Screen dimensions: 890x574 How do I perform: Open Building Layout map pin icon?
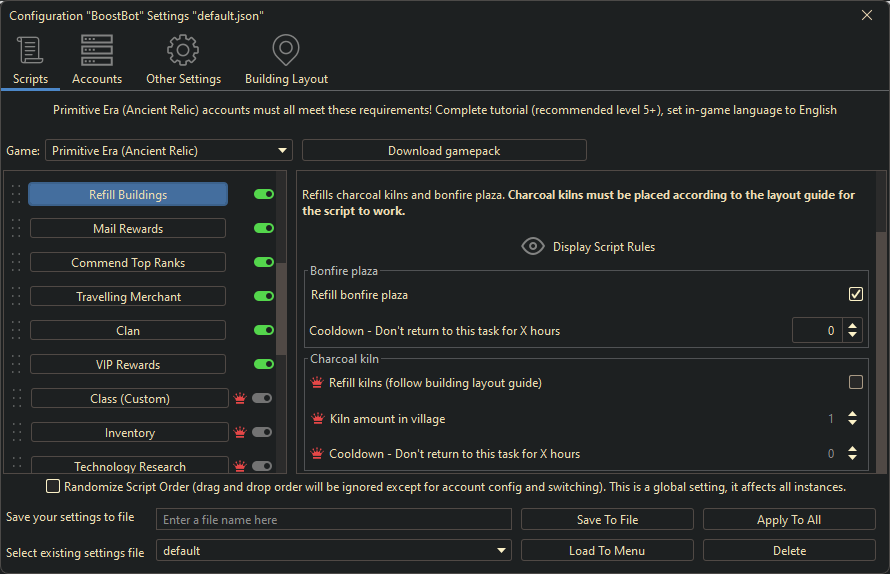tap(286, 50)
